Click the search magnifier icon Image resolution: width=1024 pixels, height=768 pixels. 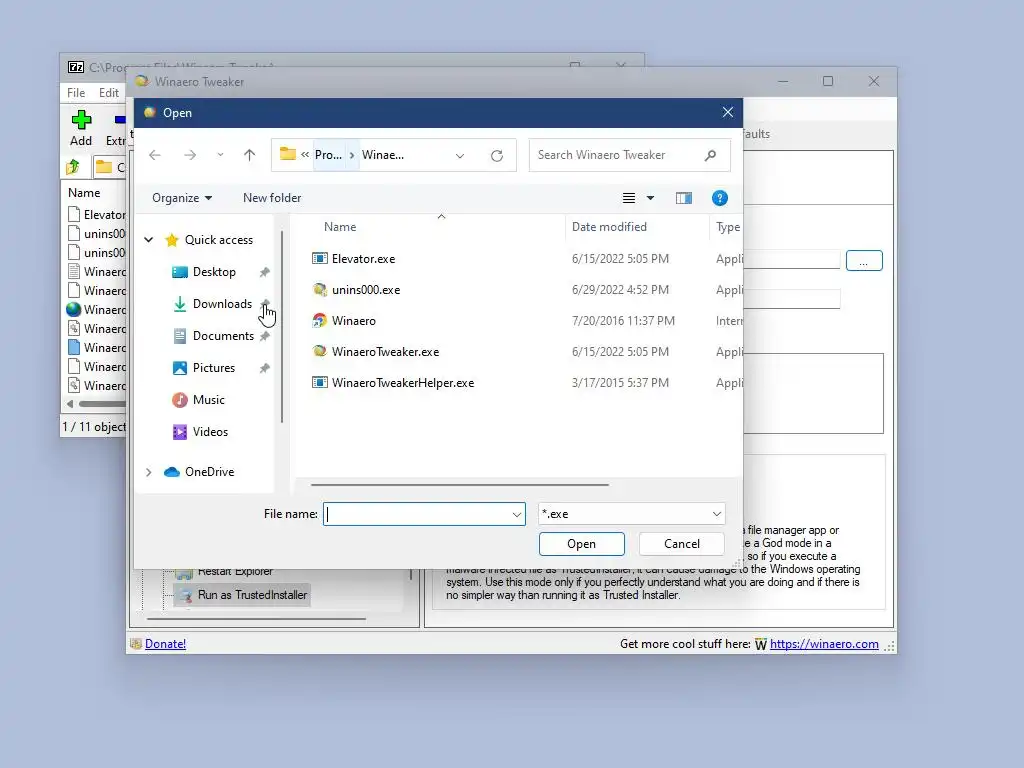(x=711, y=155)
